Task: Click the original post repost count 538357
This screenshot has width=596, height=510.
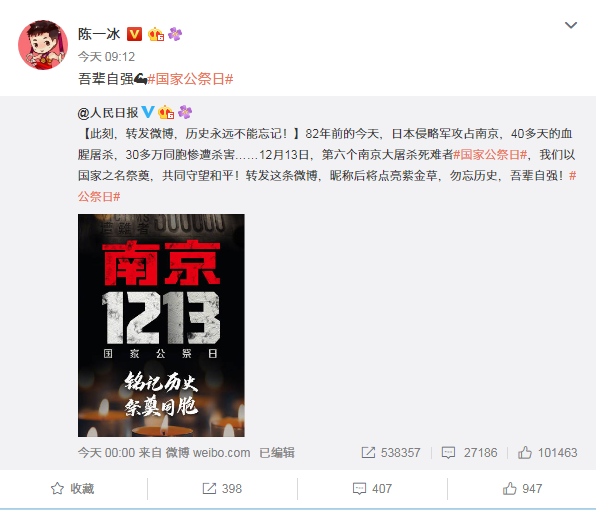Action: [x=391, y=453]
